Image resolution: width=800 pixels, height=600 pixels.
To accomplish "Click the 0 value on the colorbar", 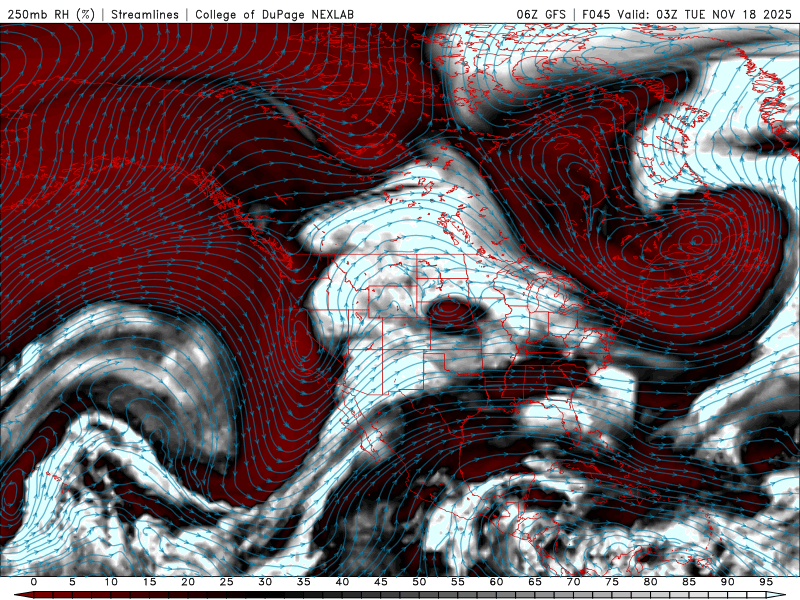I will 34,582.
